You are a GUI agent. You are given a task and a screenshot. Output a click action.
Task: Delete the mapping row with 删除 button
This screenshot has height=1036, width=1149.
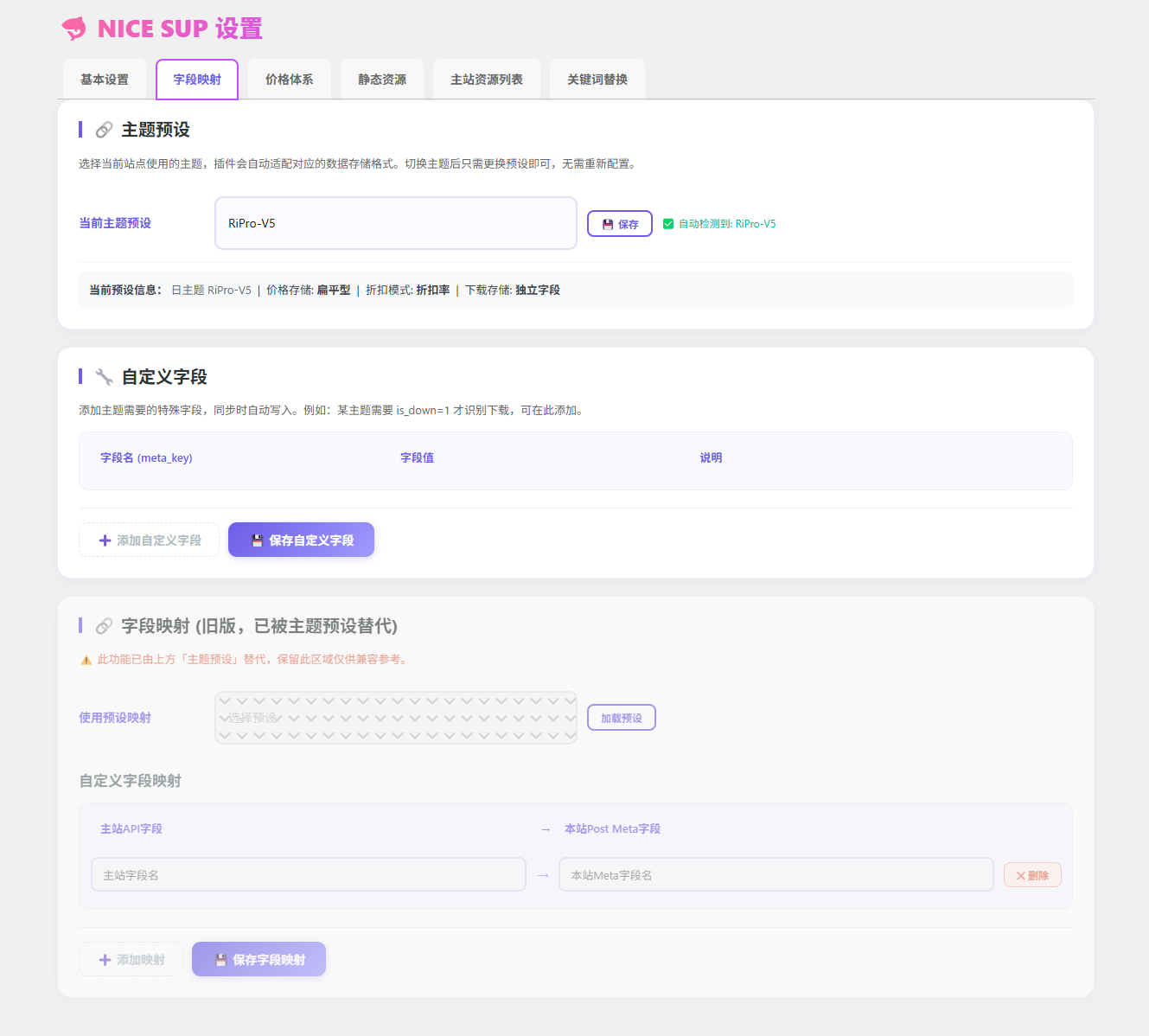[x=1032, y=875]
